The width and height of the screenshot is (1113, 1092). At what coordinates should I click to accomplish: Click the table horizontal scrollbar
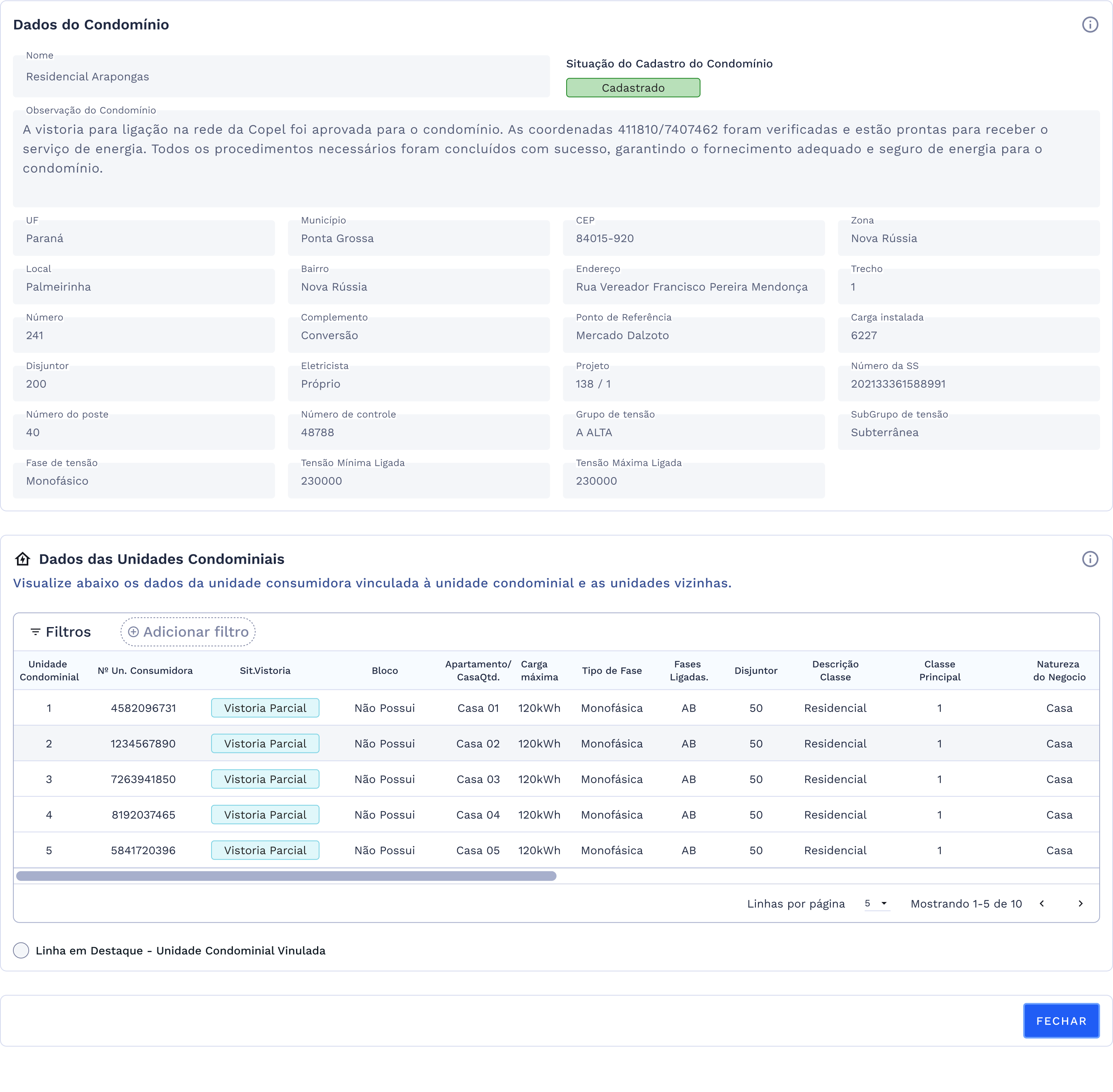pos(286,877)
